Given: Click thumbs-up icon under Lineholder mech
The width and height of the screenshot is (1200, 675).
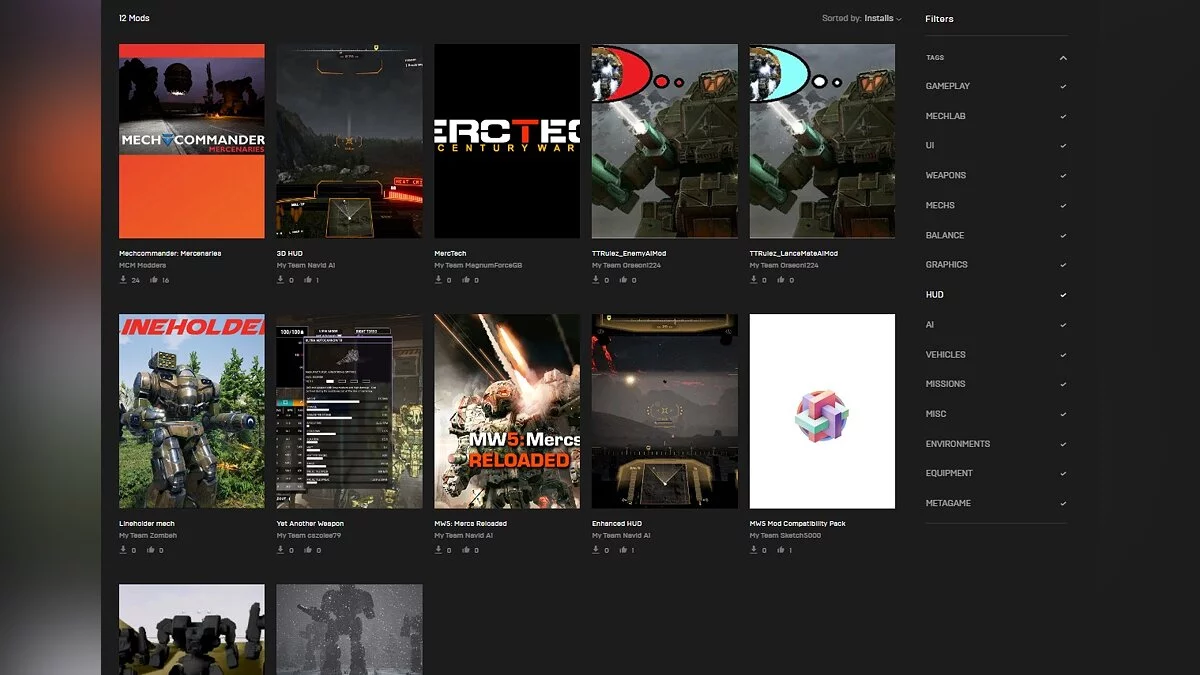Looking at the screenshot, I should tap(151, 550).
